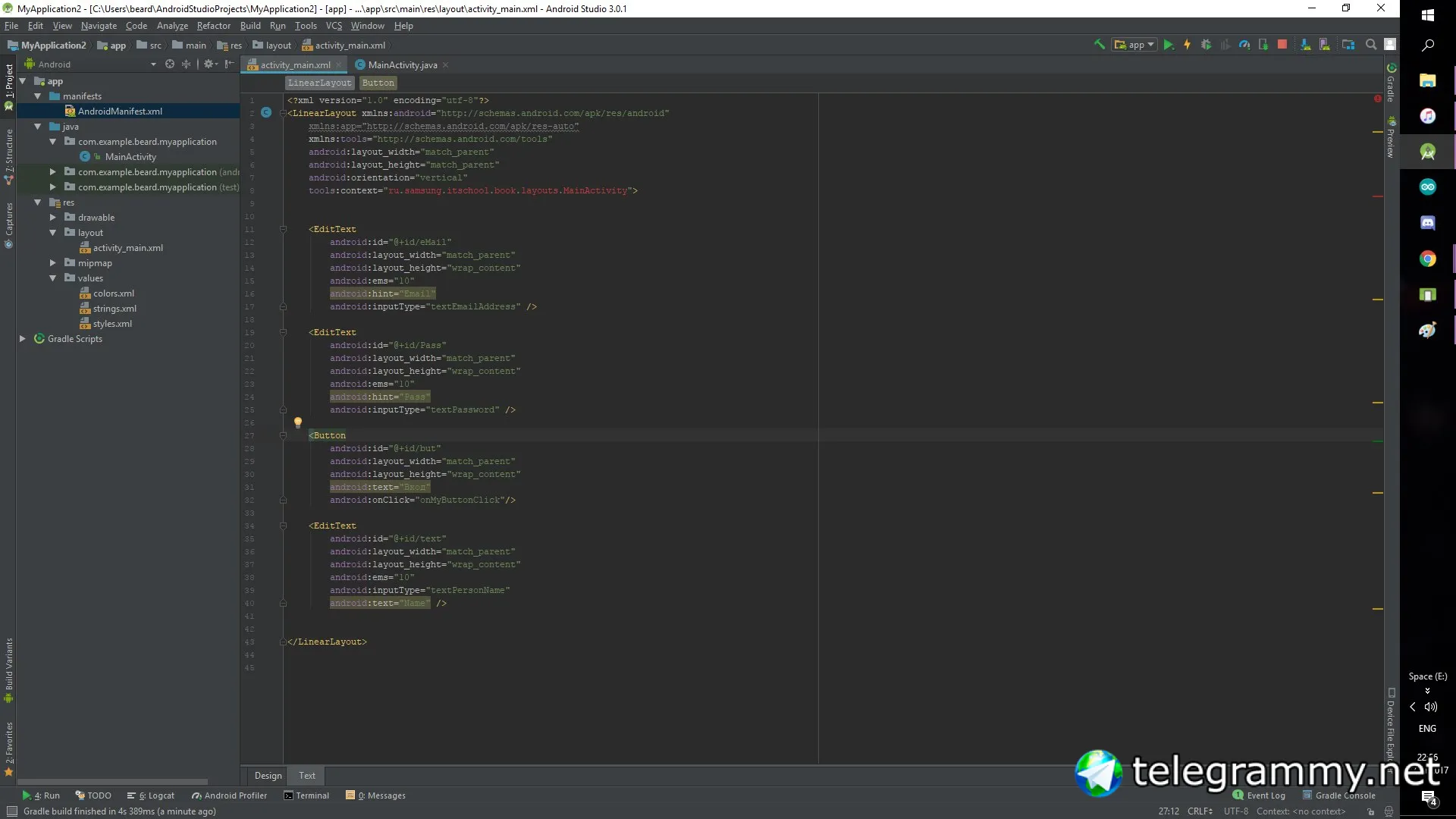Open the MainActivity.java editor tab
This screenshot has height=819, width=1456.
pyautogui.click(x=402, y=65)
